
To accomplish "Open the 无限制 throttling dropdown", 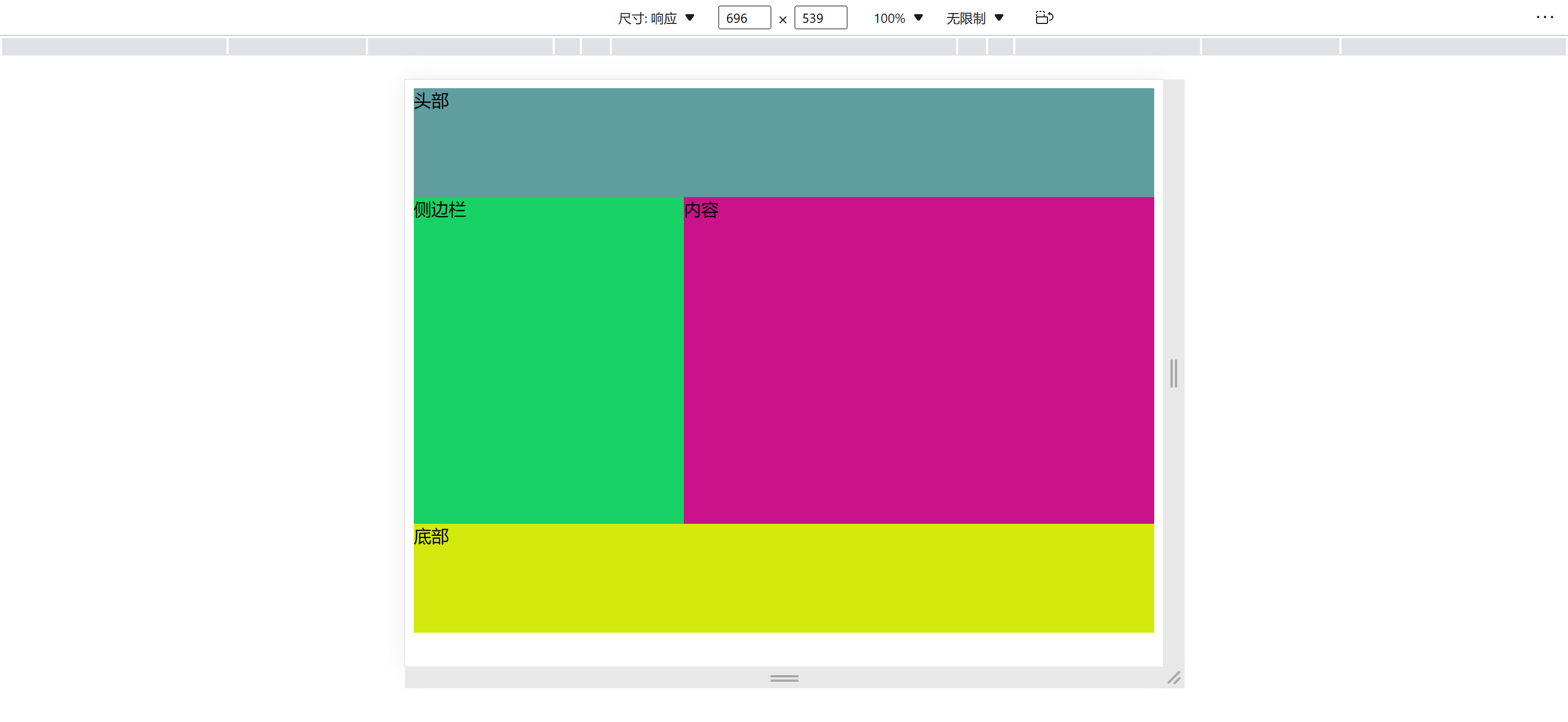I will (x=974, y=19).
